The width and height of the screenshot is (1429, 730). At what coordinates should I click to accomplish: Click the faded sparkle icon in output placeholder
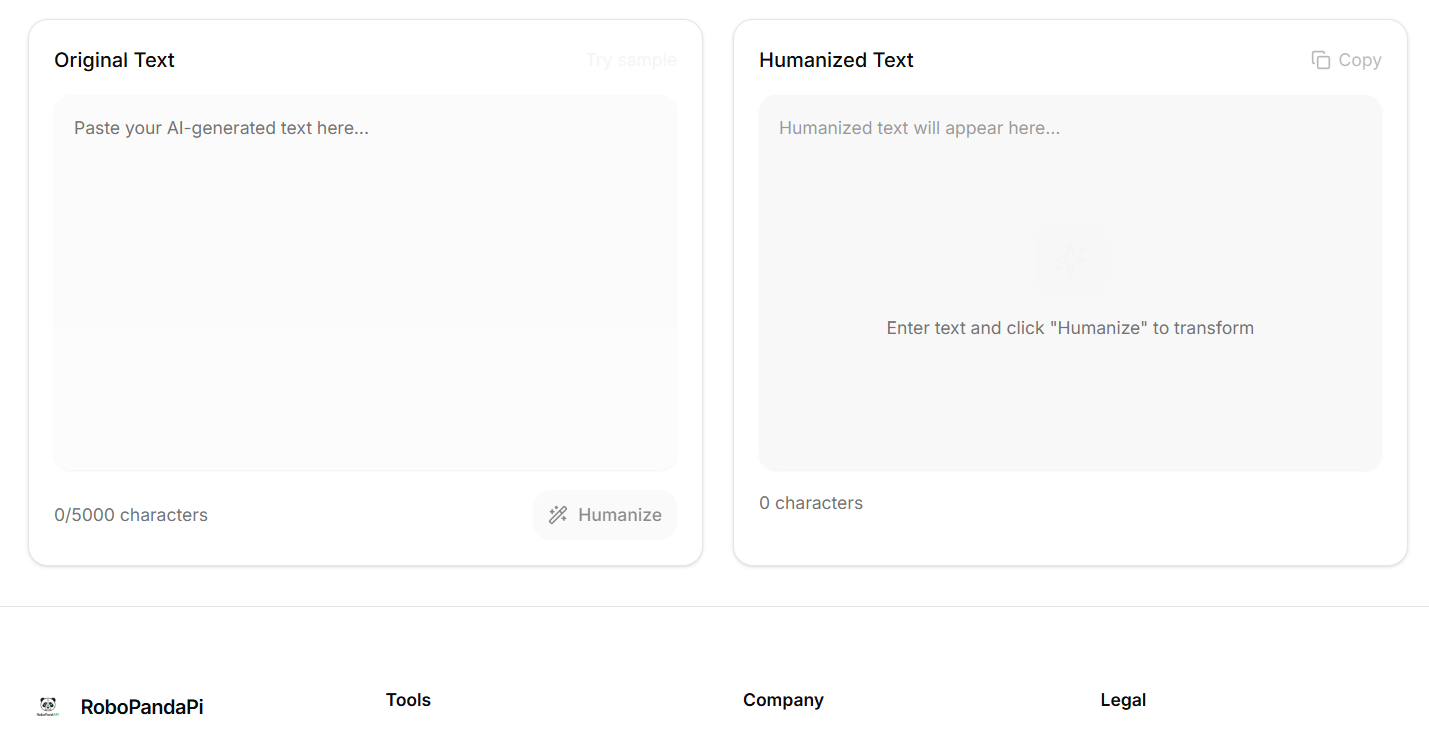coord(1070,259)
